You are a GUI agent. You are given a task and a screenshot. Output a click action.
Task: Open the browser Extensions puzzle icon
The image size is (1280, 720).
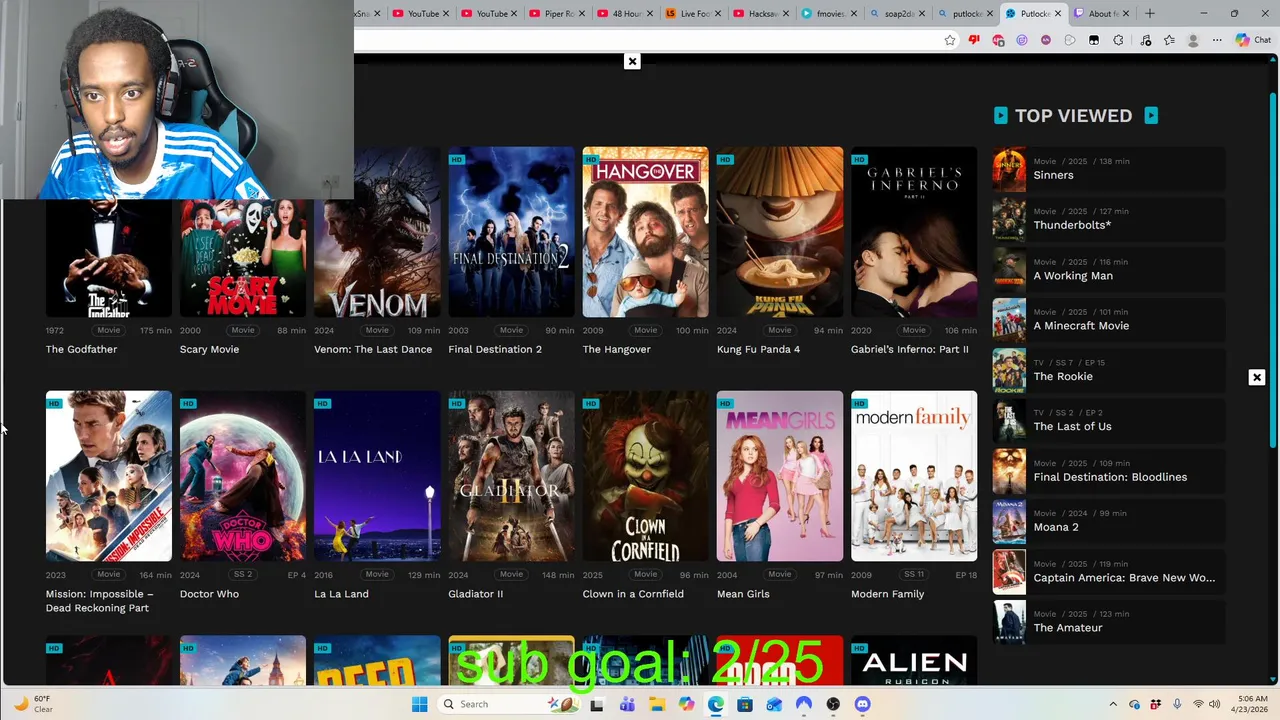[1118, 40]
